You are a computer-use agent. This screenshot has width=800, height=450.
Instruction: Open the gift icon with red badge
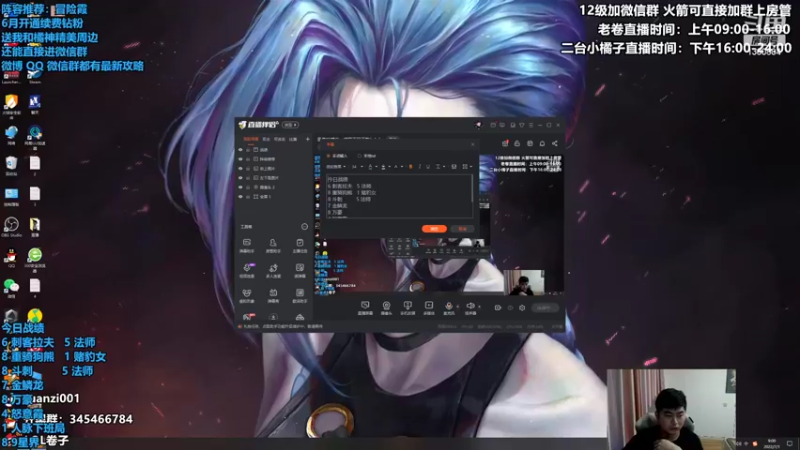click(x=505, y=143)
